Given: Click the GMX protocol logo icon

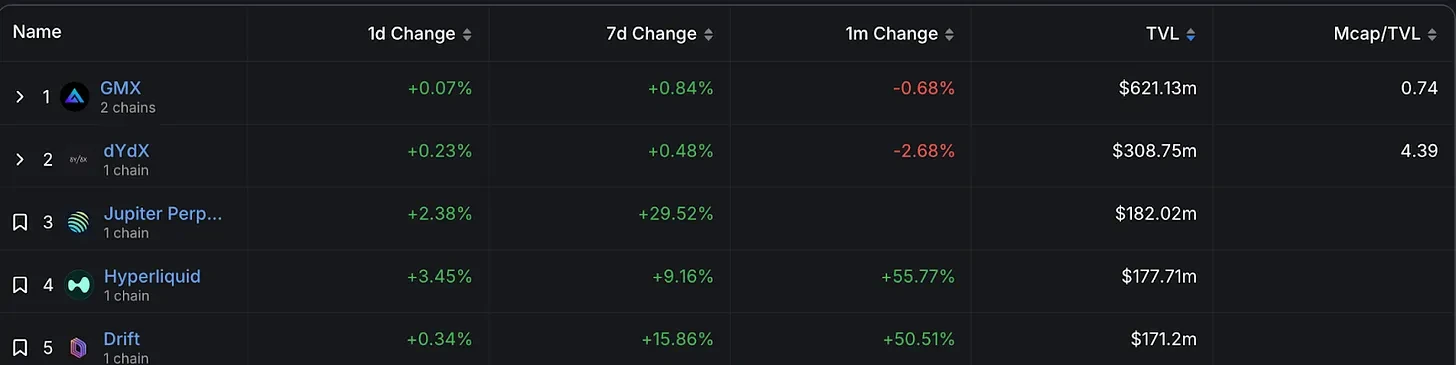Looking at the screenshot, I should coord(75,97).
